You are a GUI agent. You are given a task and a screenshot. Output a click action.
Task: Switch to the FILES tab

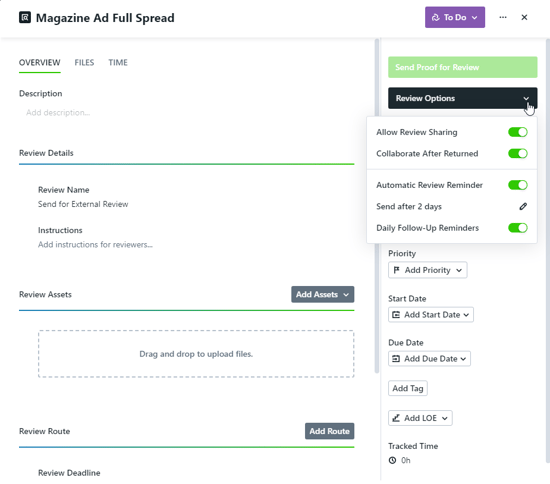[84, 62]
